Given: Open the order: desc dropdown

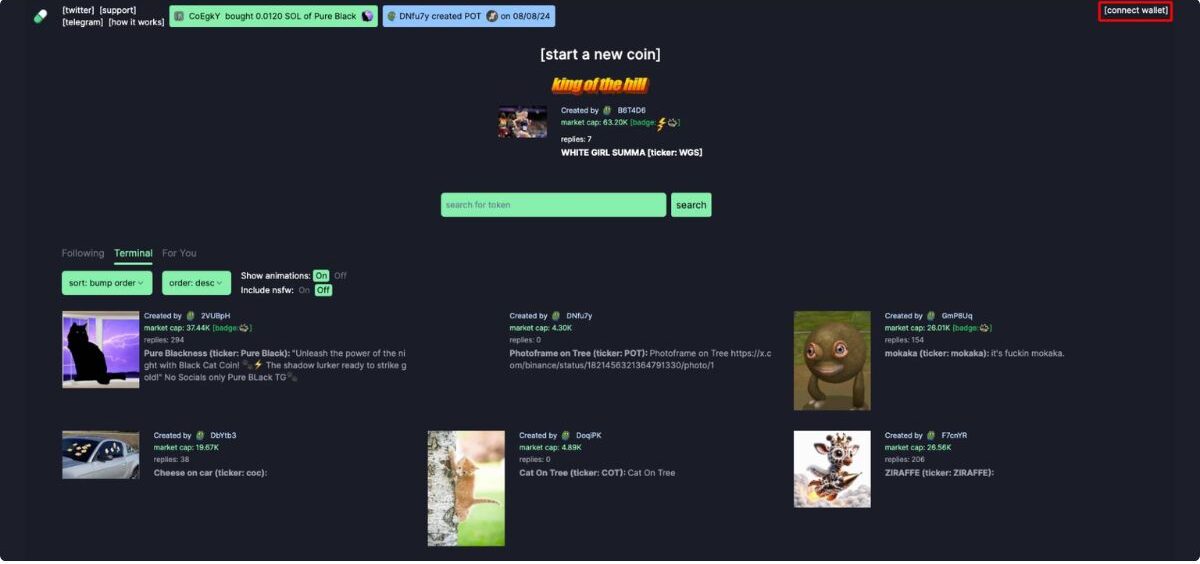Looking at the screenshot, I should click(x=196, y=283).
